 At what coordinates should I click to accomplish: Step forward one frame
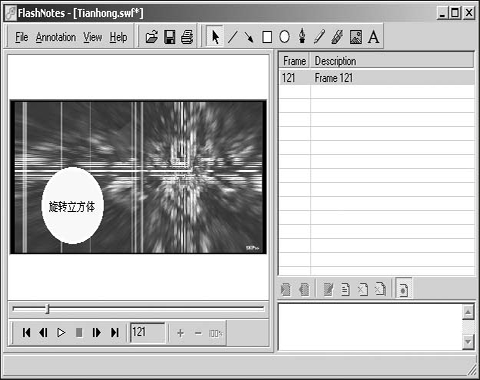pos(96,332)
